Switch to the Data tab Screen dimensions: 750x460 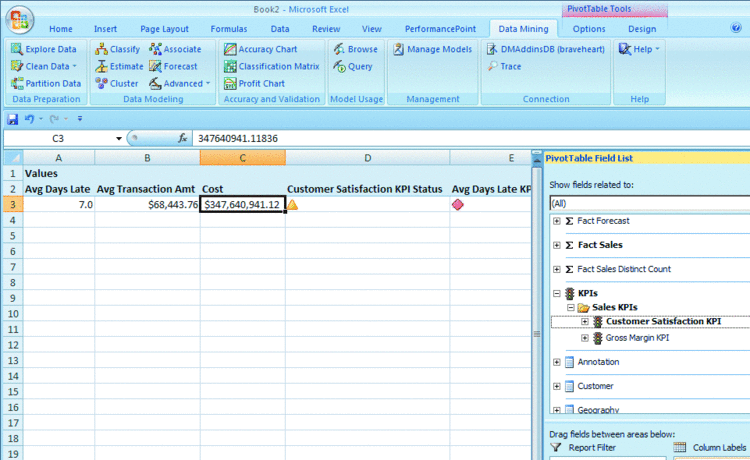click(x=280, y=29)
